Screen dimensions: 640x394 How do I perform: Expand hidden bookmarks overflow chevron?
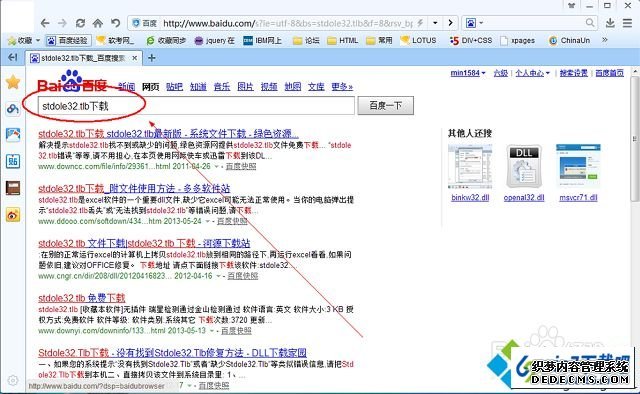tap(604, 40)
